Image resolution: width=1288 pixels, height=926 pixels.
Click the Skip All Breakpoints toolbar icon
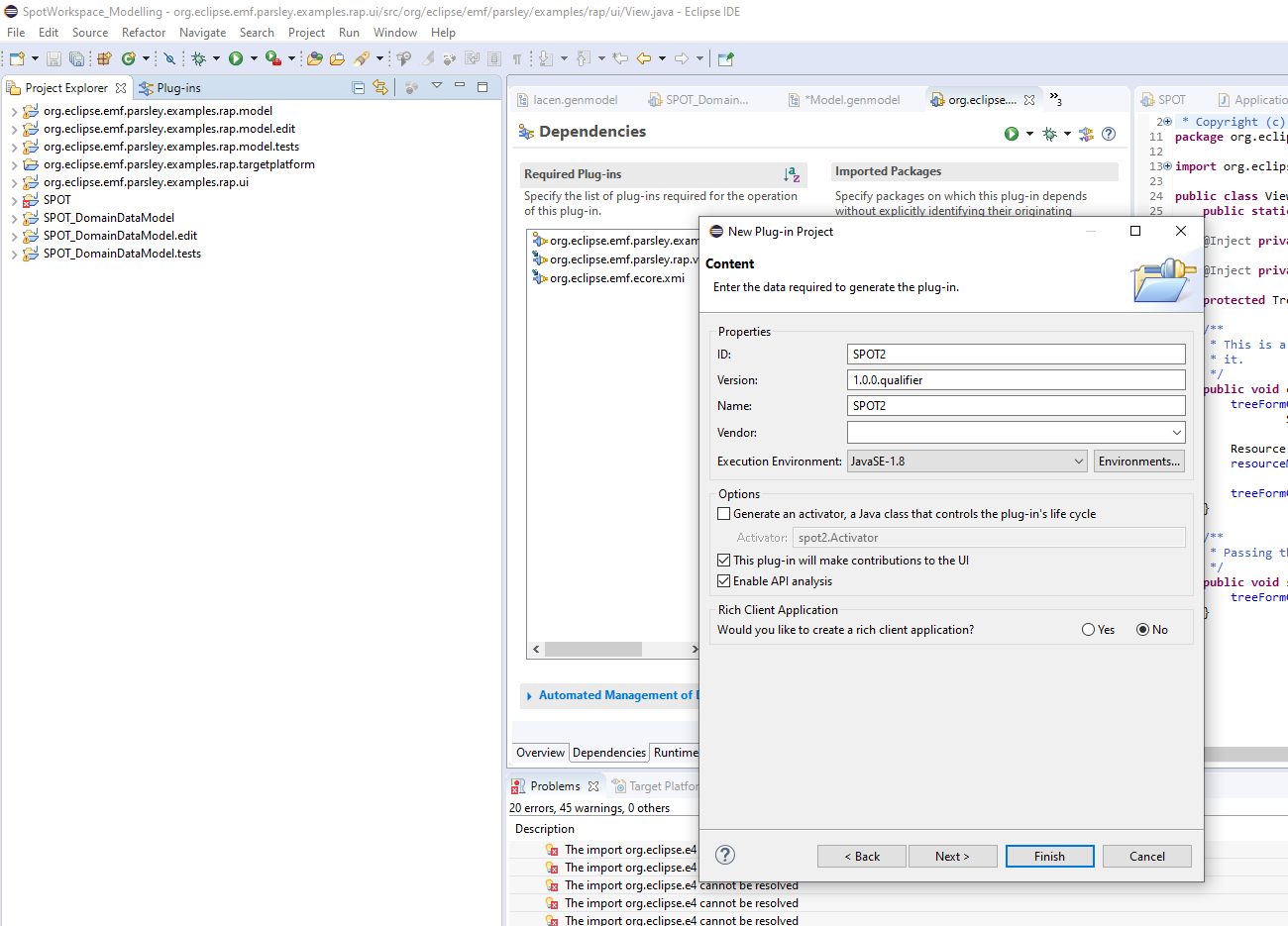(169, 58)
